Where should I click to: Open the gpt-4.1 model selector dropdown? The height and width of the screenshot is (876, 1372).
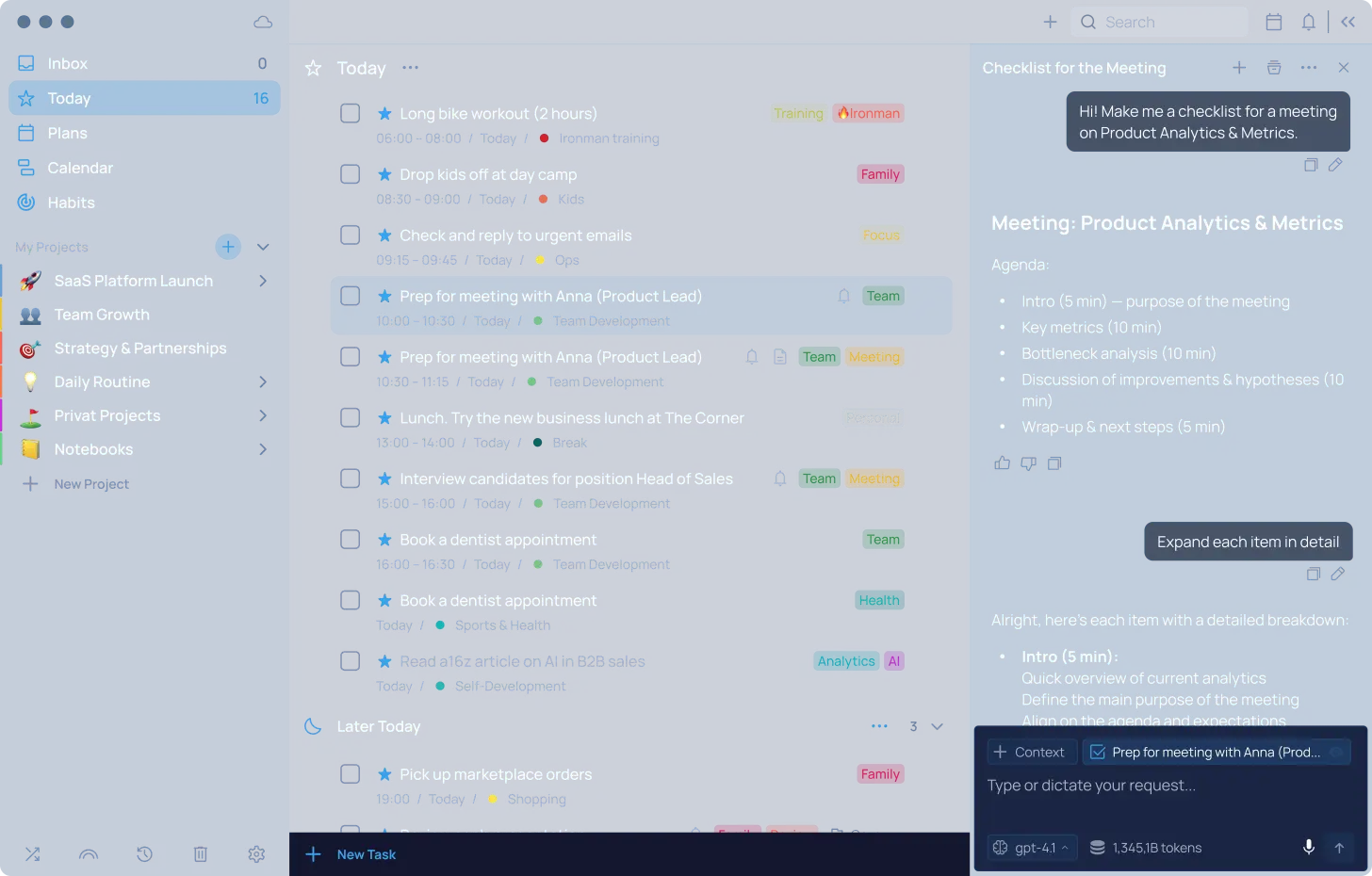1032,848
